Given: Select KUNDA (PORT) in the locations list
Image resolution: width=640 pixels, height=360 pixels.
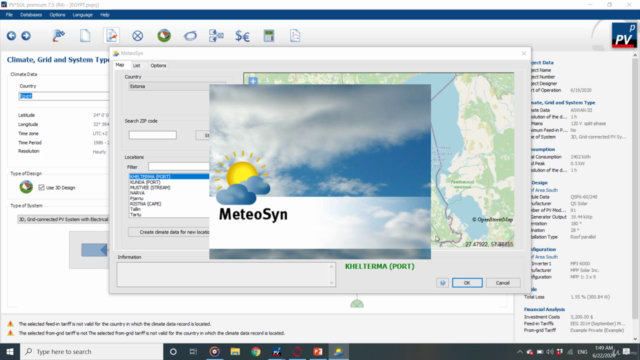Looking at the screenshot, I should coord(145,182).
